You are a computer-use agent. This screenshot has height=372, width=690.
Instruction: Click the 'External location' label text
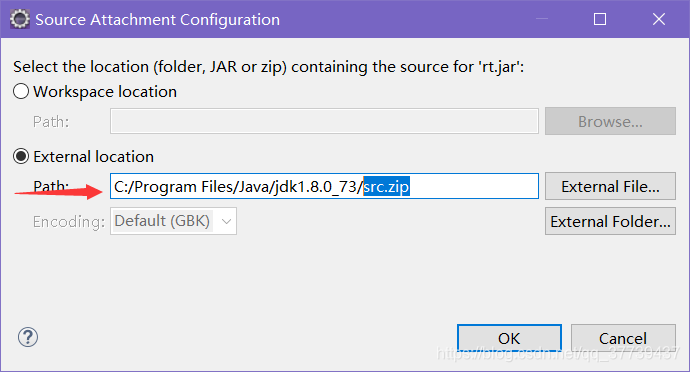pyautogui.click(x=94, y=157)
